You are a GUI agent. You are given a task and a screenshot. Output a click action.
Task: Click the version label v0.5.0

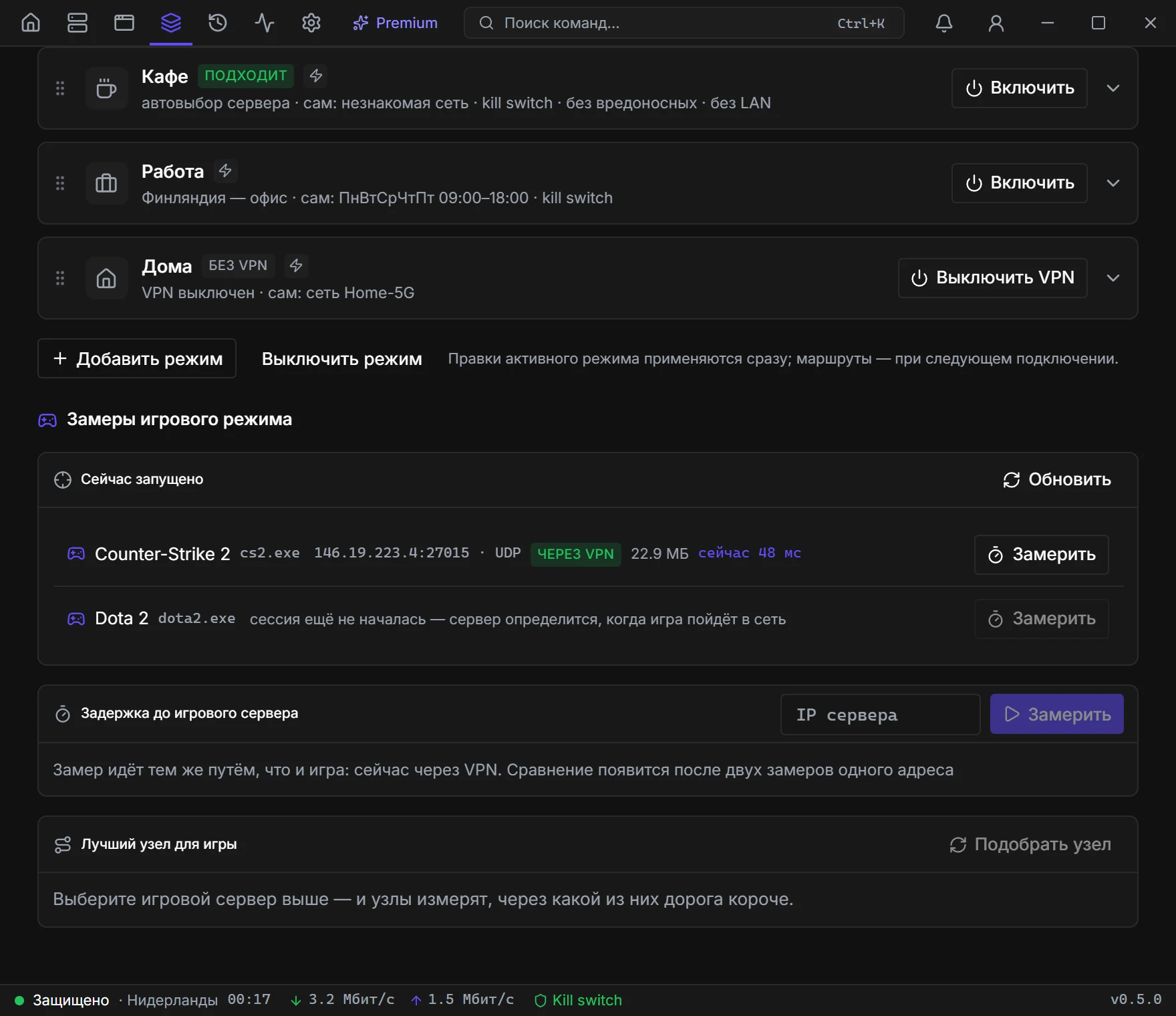(x=1135, y=1000)
